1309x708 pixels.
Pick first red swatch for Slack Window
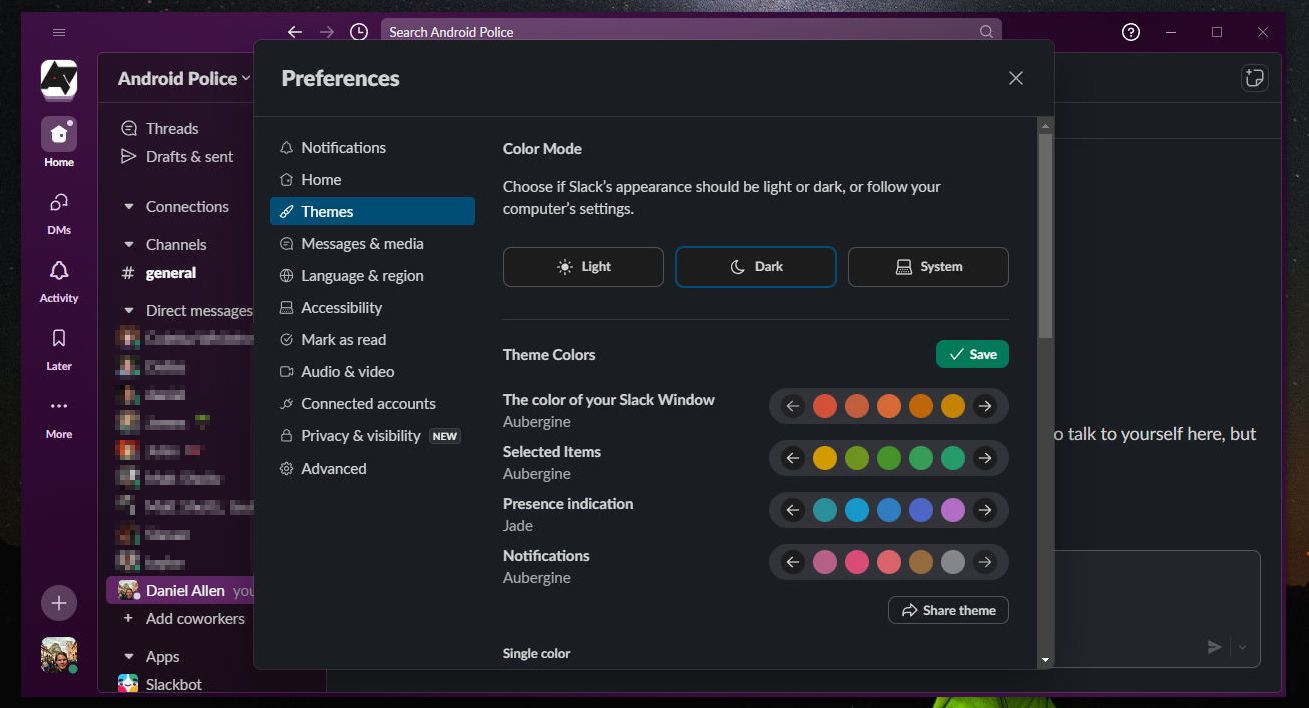click(x=825, y=406)
